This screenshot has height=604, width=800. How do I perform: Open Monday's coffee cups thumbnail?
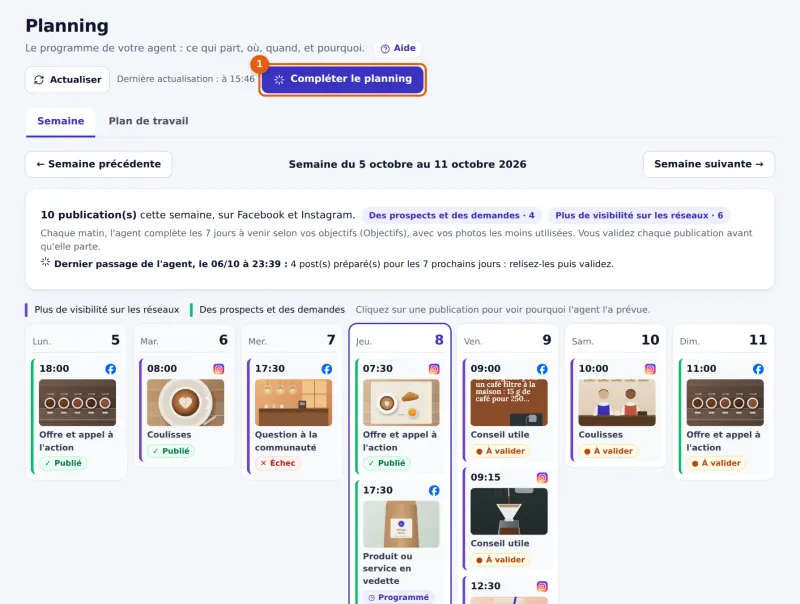pyautogui.click(x=78, y=402)
